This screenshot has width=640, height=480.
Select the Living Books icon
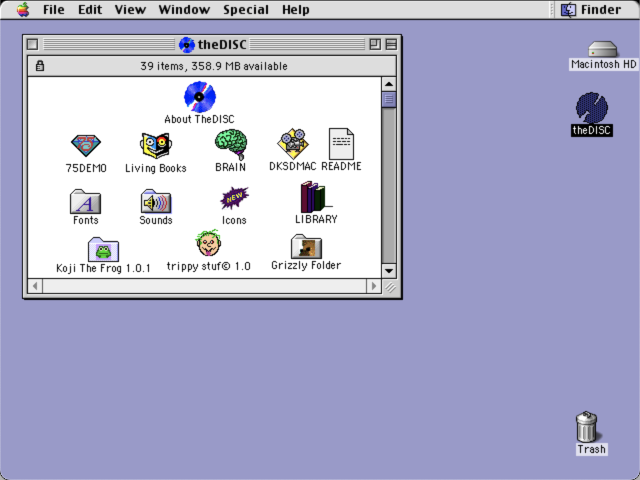point(156,146)
